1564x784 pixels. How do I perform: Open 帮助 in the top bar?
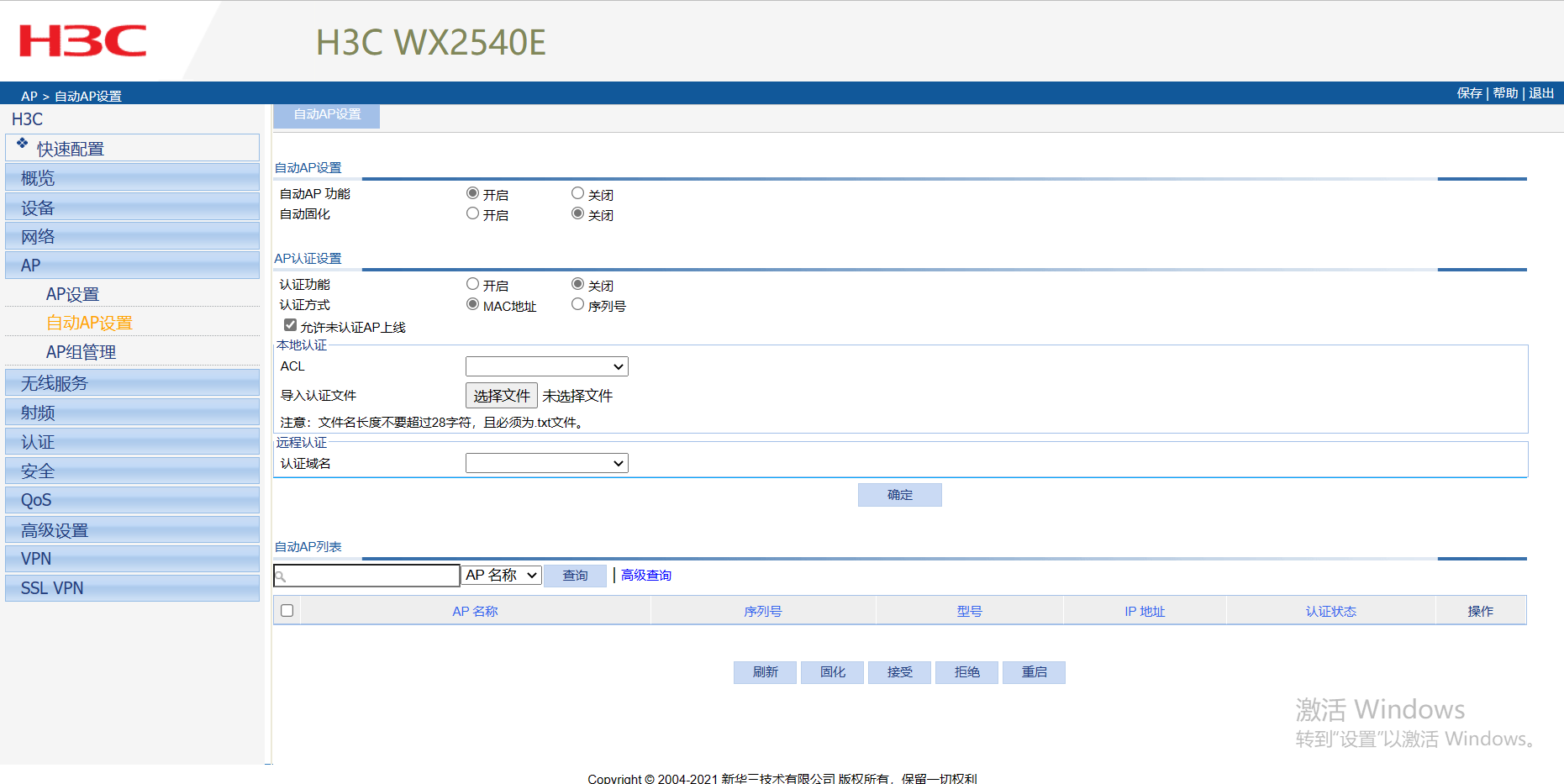pos(1505,93)
